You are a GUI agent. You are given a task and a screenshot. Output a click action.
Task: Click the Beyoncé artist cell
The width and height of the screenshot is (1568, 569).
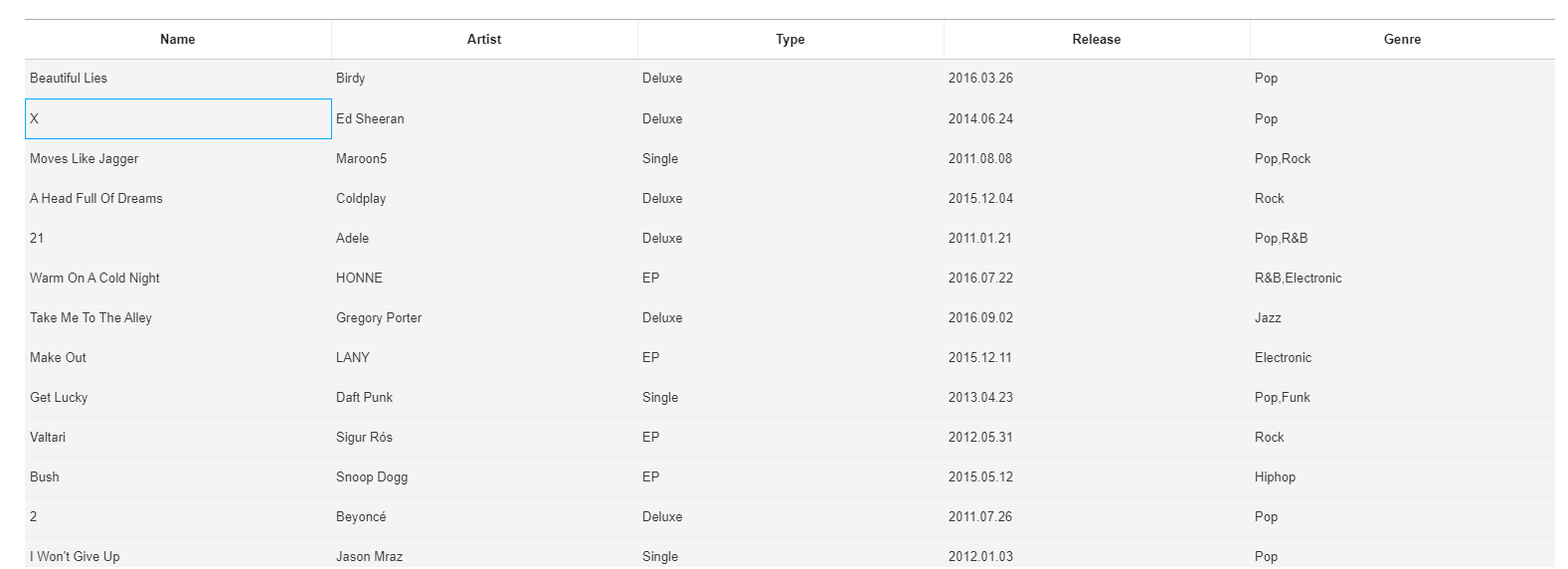click(484, 516)
